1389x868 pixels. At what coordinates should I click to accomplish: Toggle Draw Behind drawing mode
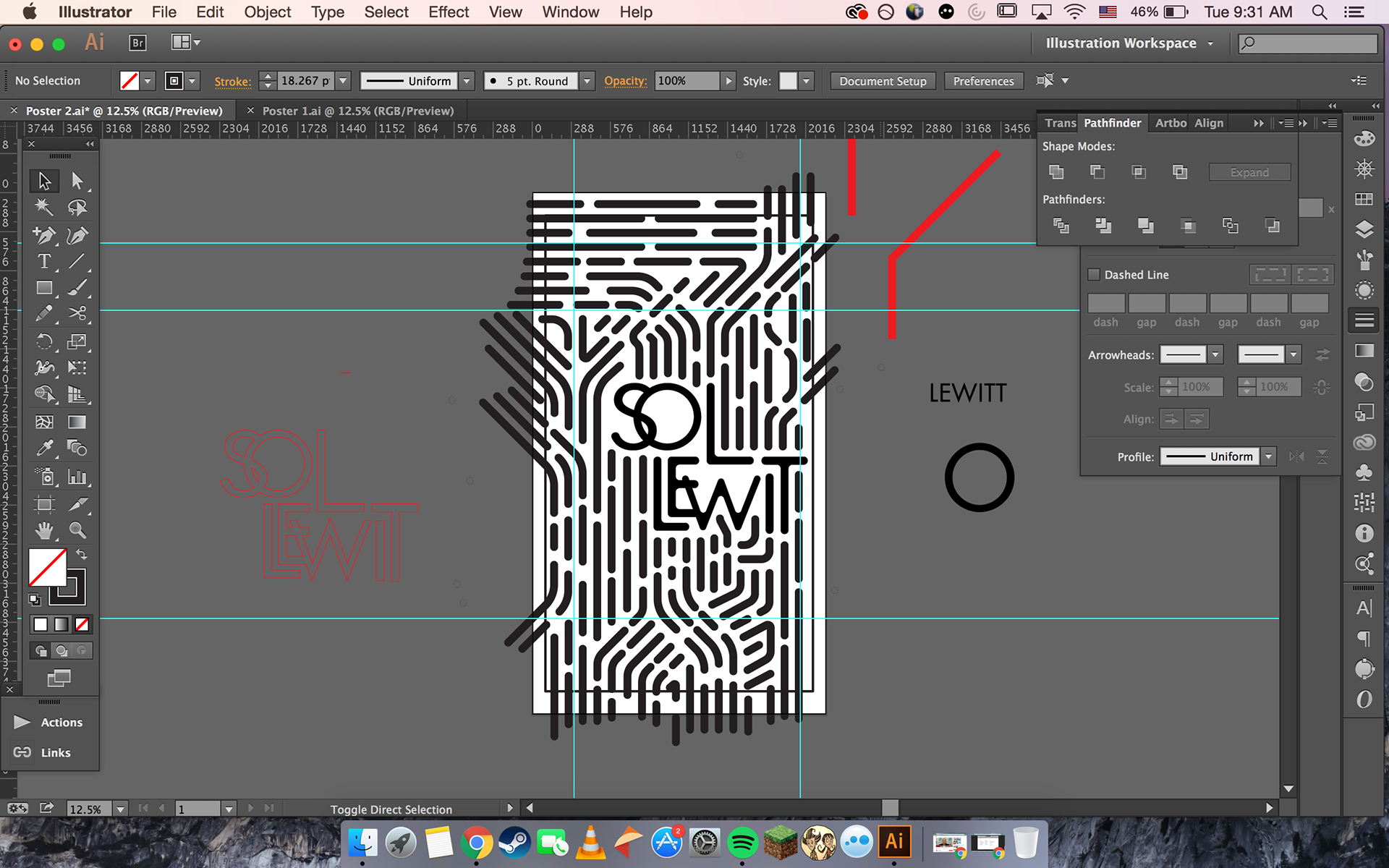pyautogui.click(x=61, y=650)
